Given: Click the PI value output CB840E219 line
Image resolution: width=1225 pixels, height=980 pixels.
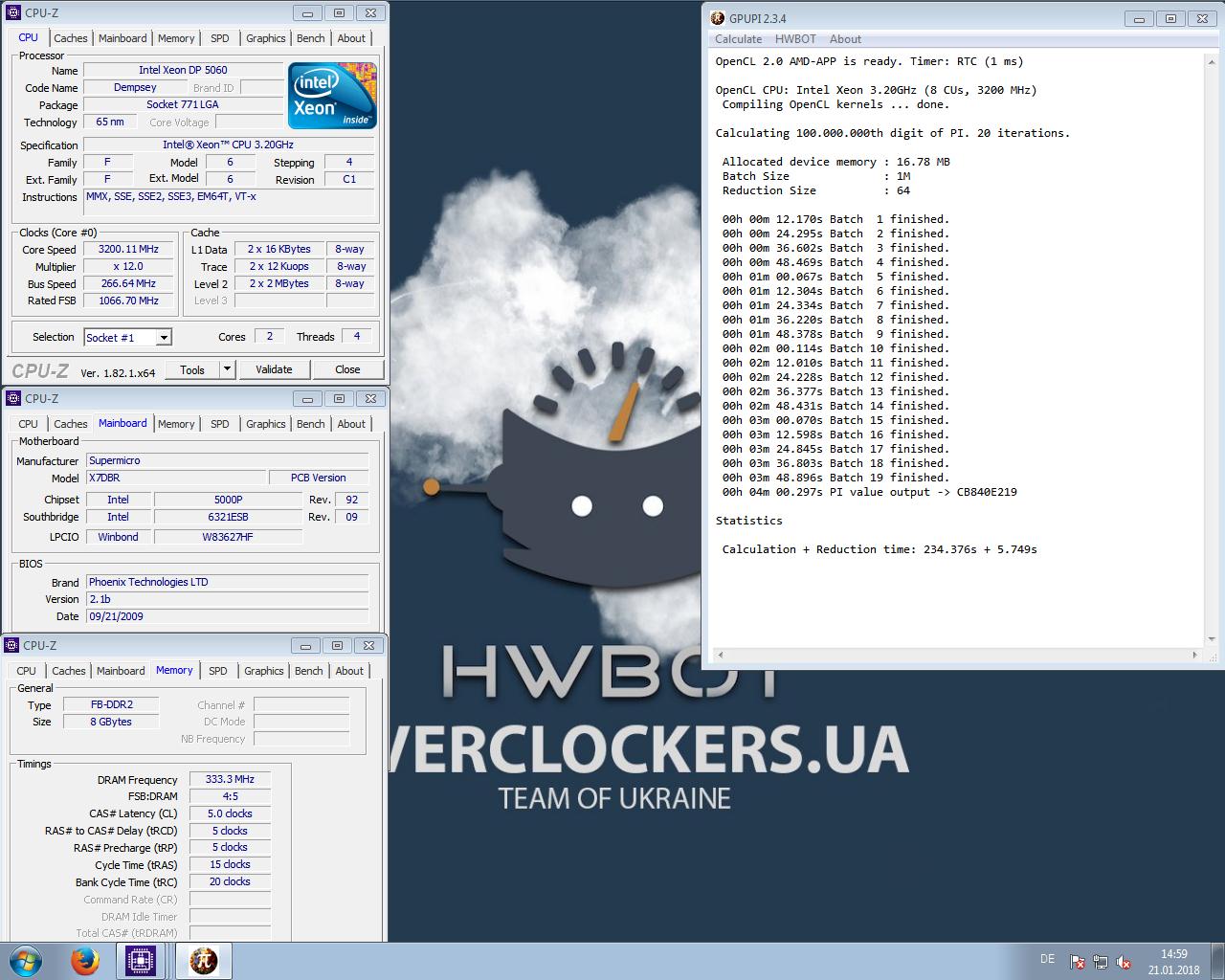Looking at the screenshot, I should [870, 492].
